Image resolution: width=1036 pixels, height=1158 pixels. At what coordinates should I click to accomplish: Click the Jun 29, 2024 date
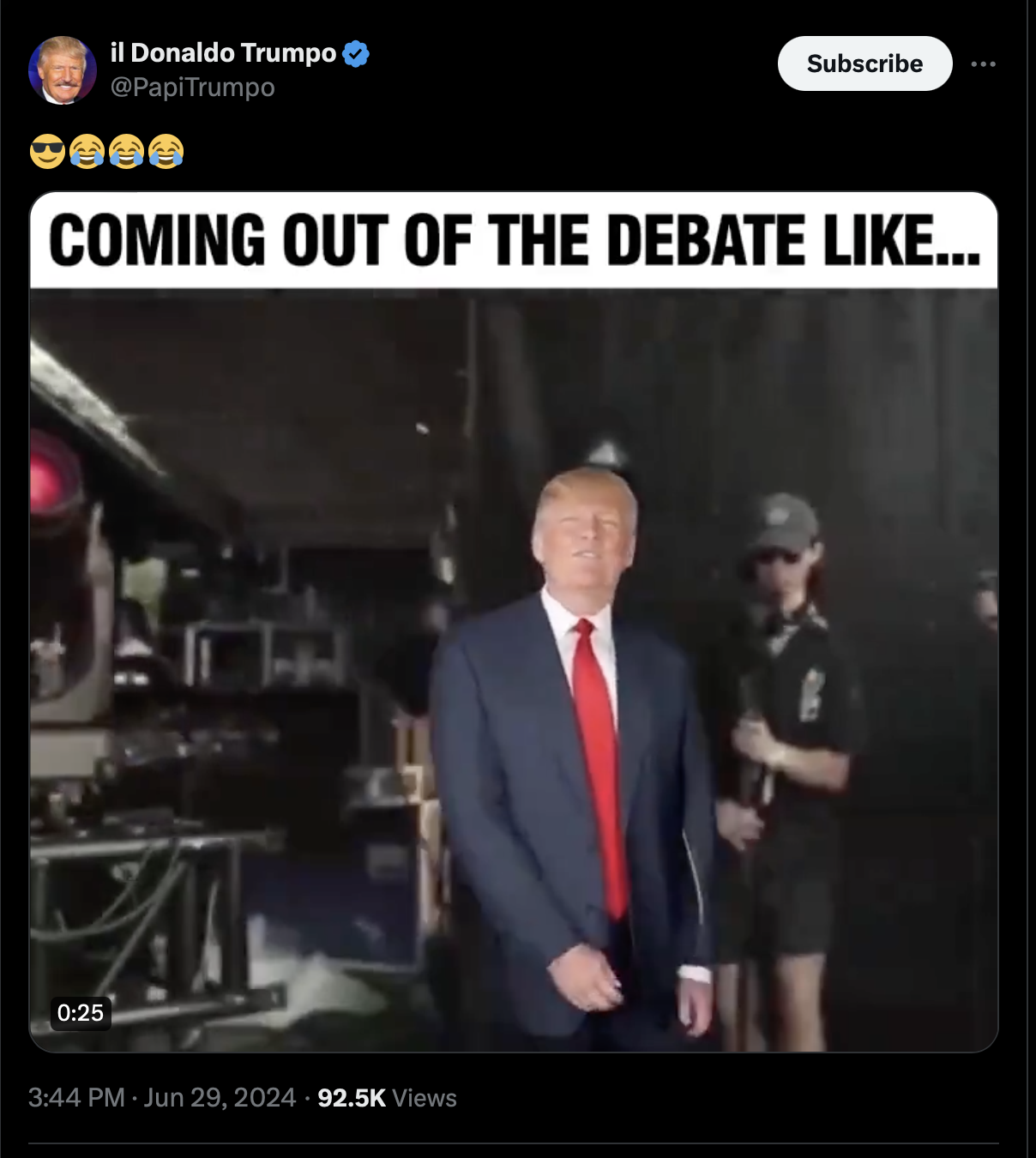[x=220, y=1098]
